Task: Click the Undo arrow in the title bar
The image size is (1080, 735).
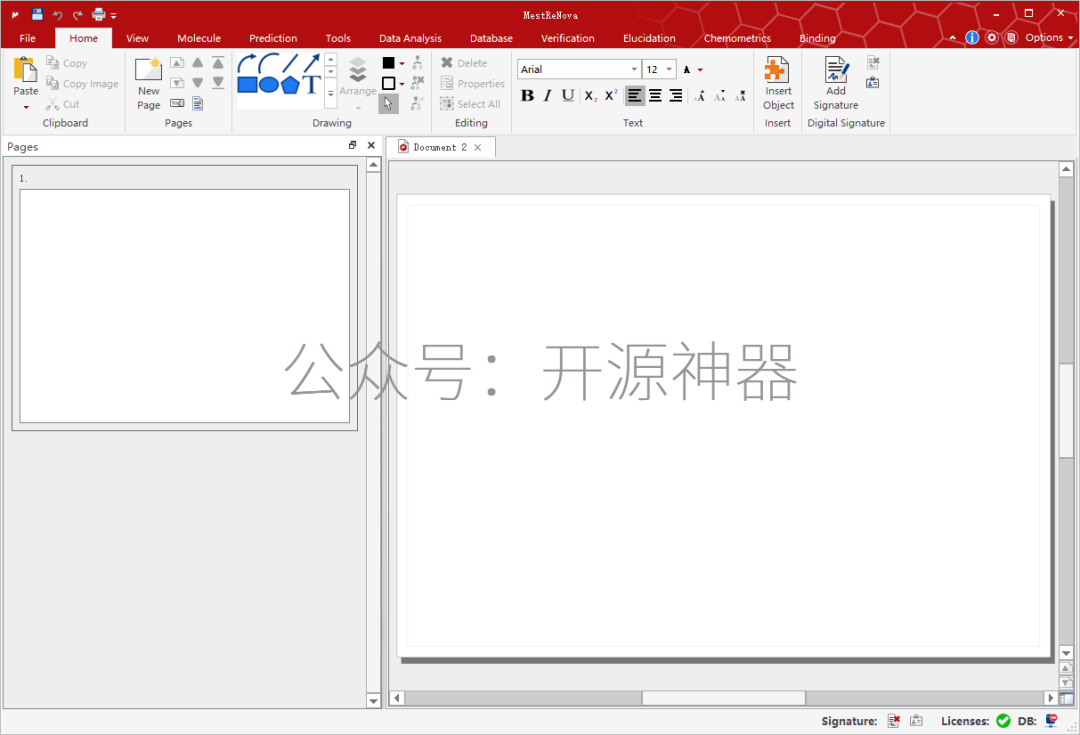Action: [58, 15]
